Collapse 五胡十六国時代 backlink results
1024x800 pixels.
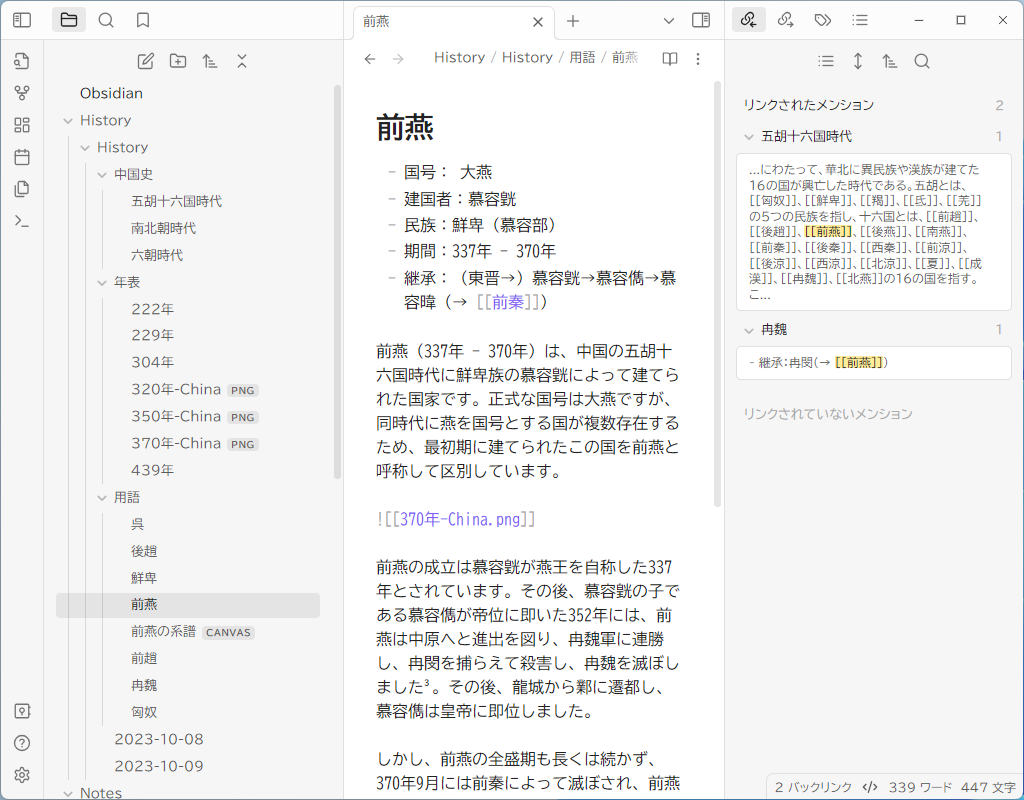pyautogui.click(x=749, y=136)
